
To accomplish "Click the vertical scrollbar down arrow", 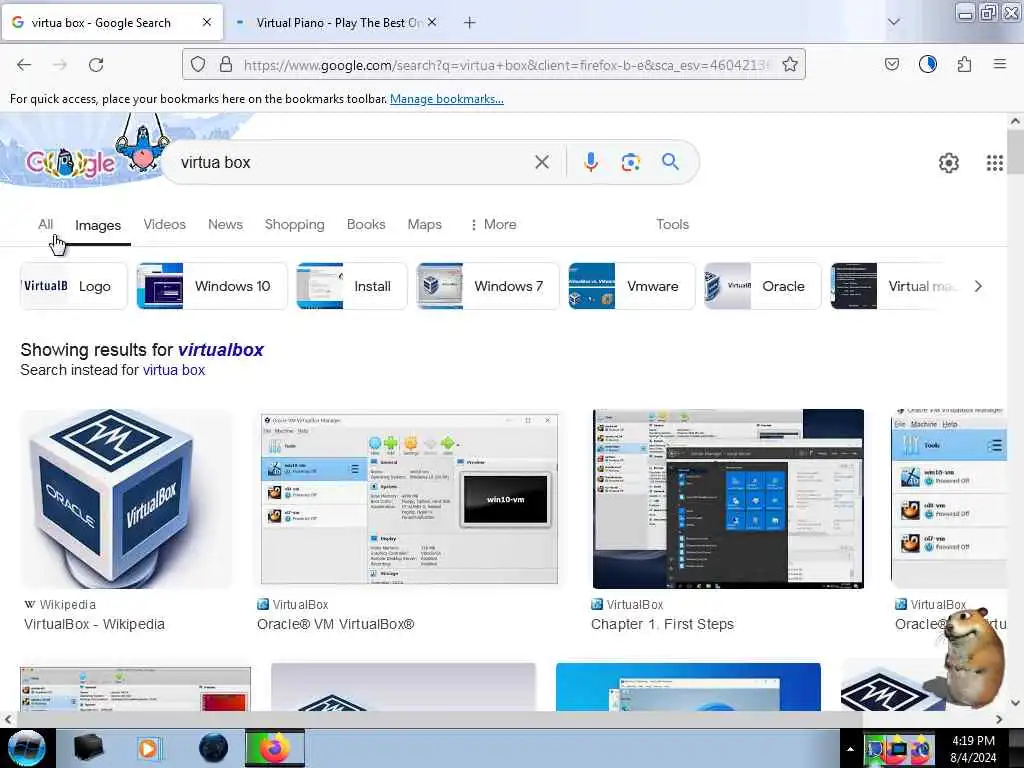I will pos(1015,703).
